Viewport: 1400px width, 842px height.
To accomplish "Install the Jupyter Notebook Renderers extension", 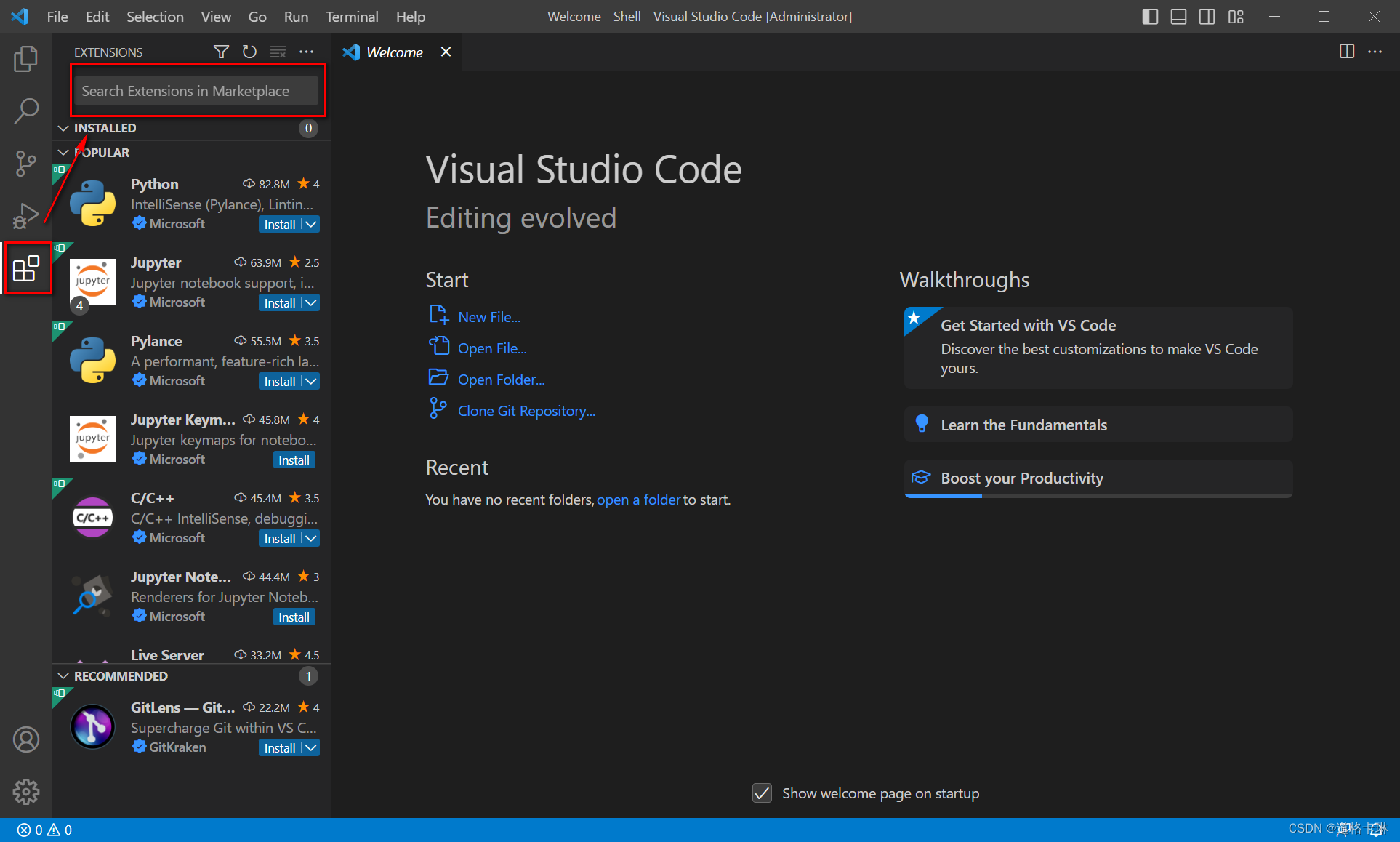I will point(294,617).
